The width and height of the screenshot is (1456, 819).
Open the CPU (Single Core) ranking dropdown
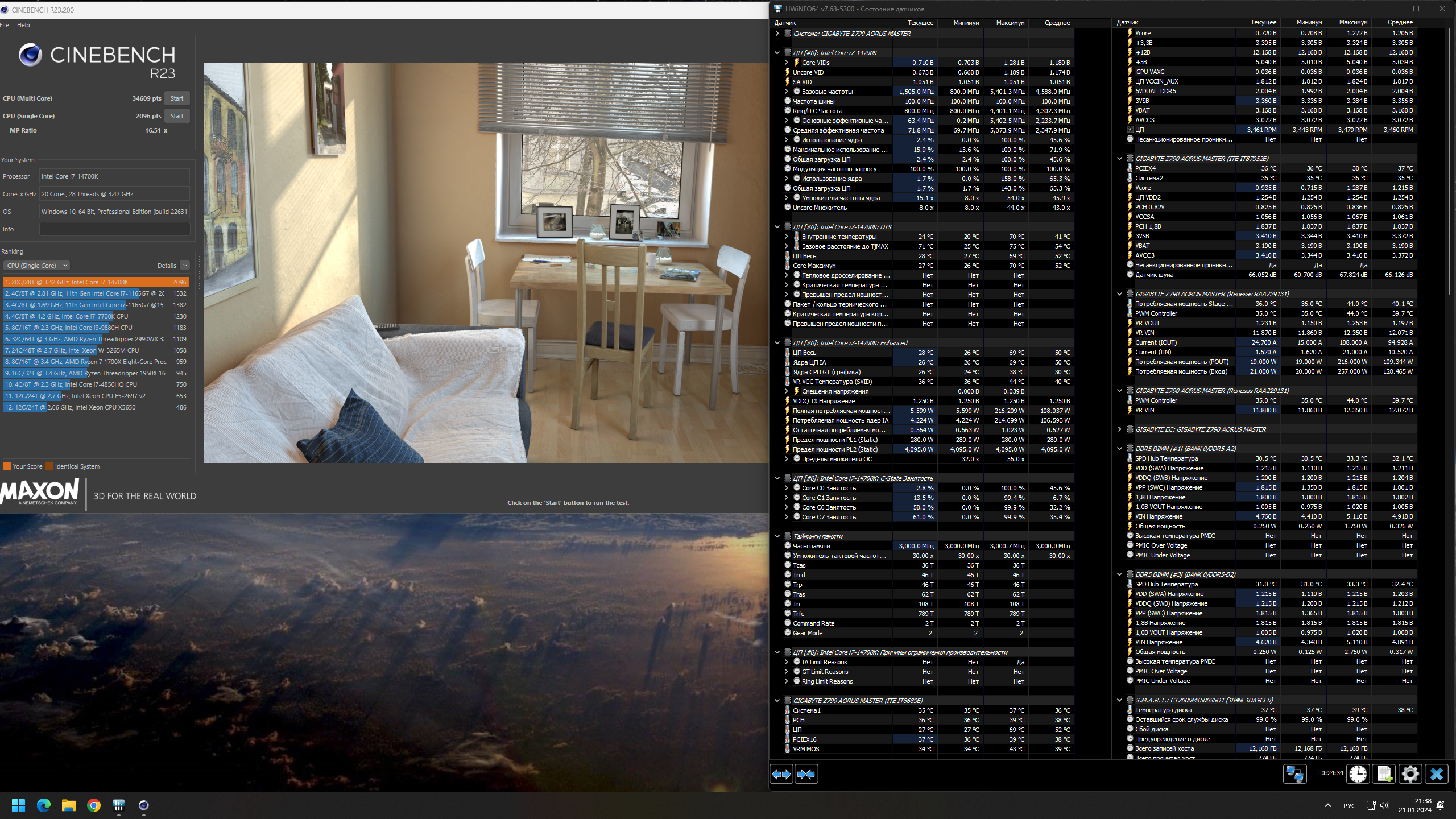pyautogui.click(x=37, y=266)
